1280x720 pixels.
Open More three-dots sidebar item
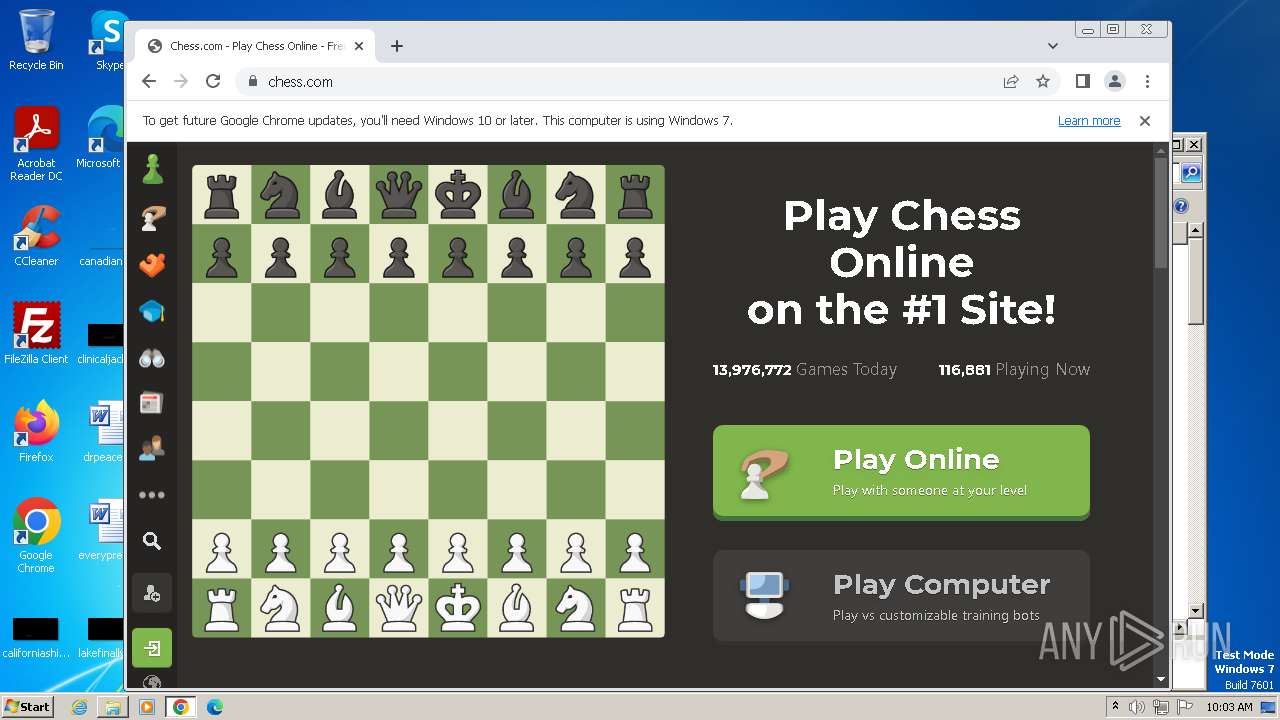[x=152, y=495]
